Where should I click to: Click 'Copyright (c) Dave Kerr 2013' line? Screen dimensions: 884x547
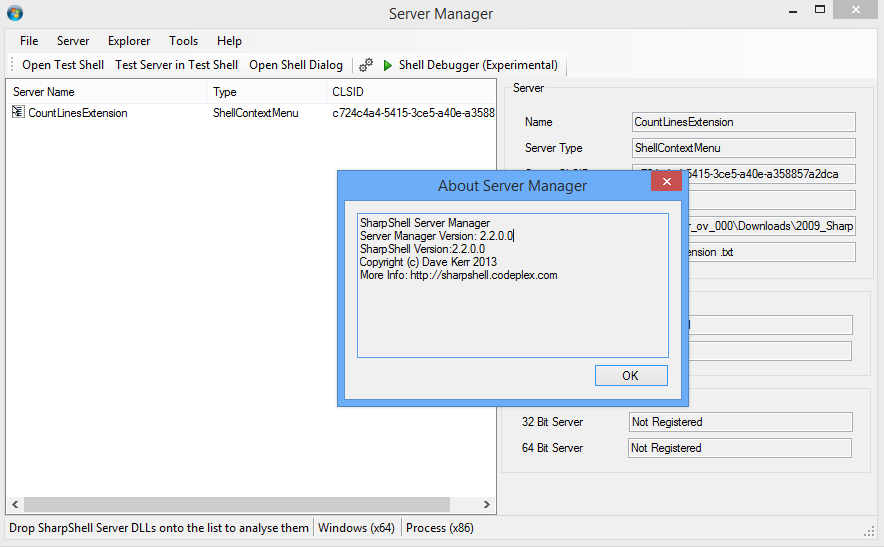428,262
